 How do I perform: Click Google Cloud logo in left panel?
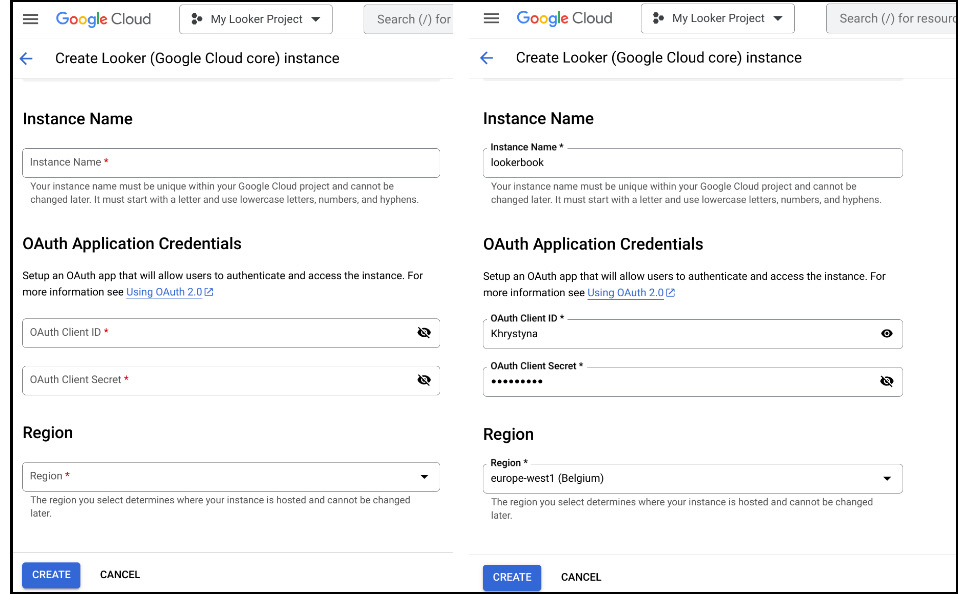(103, 19)
